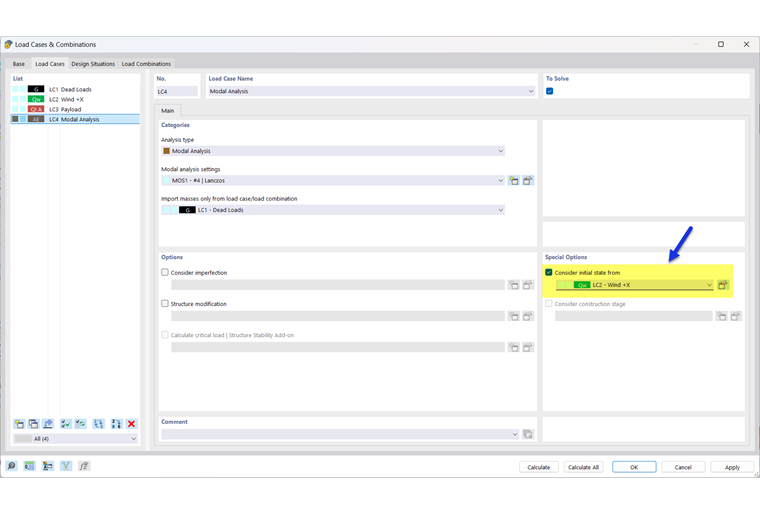Maximize the Load Cases & Combinations window
This screenshot has width=760, height=514.
[721, 44]
